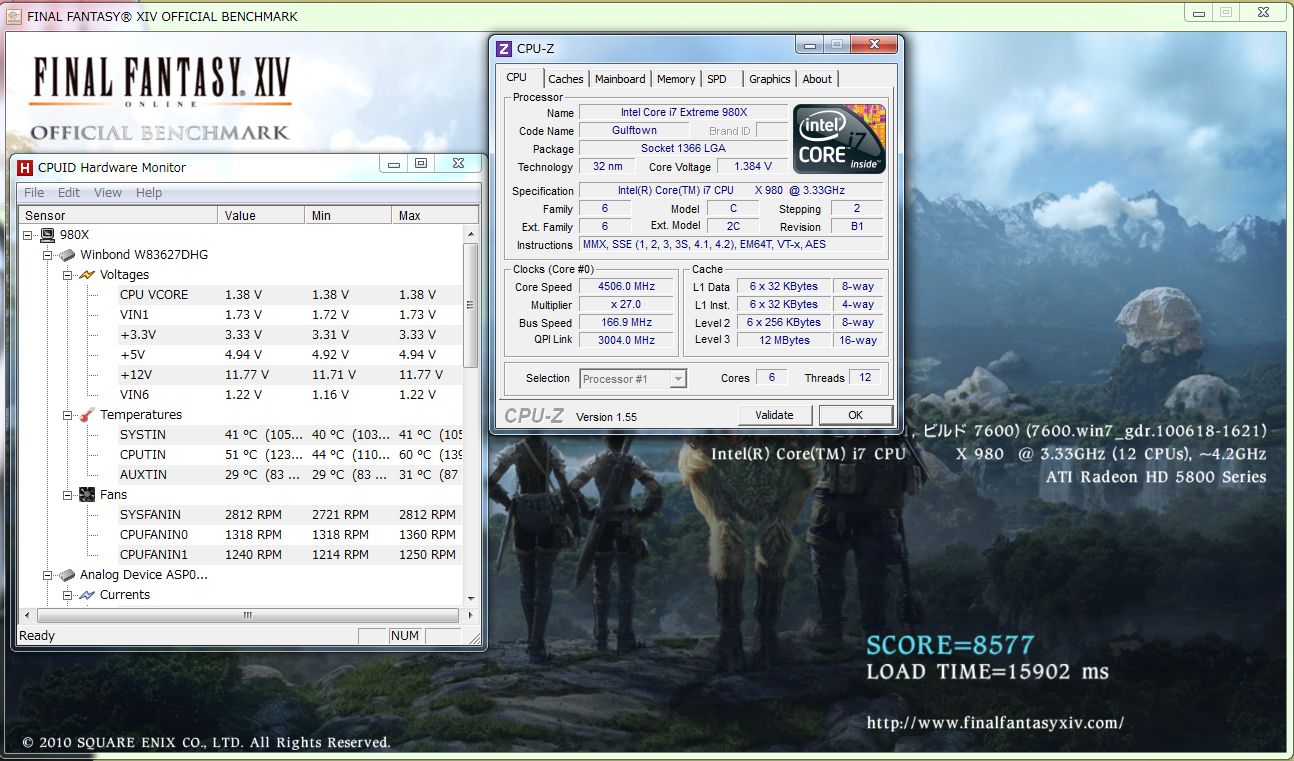This screenshot has height=761, width=1294.
Task: Click the Code Name value Gulftown
Action: [x=634, y=131]
